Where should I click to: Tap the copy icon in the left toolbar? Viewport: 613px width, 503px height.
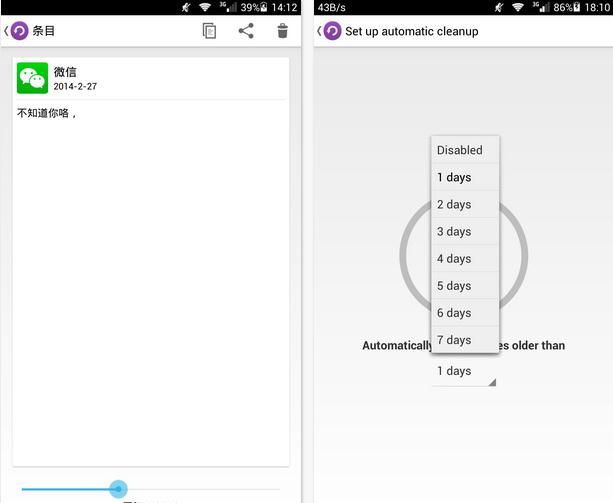[x=209, y=31]
